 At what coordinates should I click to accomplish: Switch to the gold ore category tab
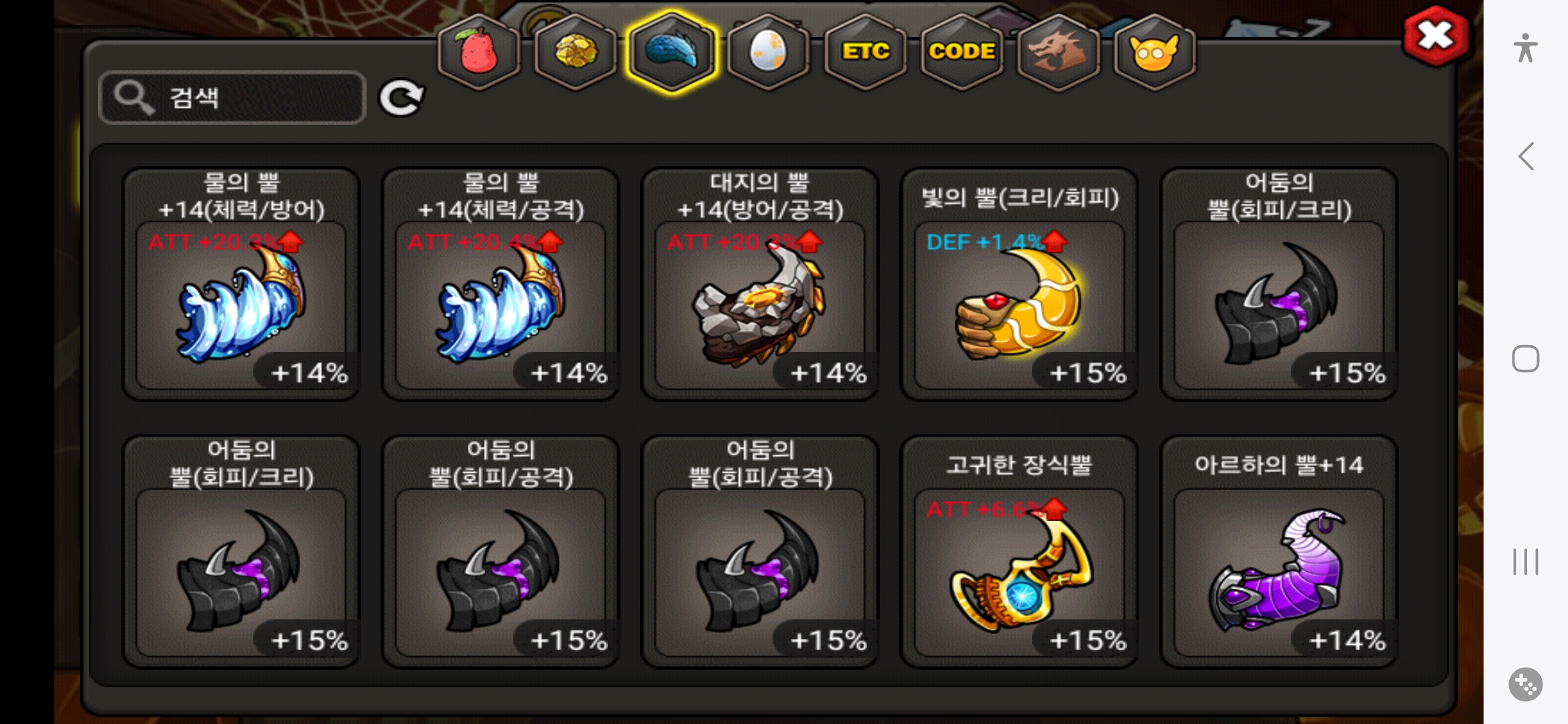(x=576, y=51)
